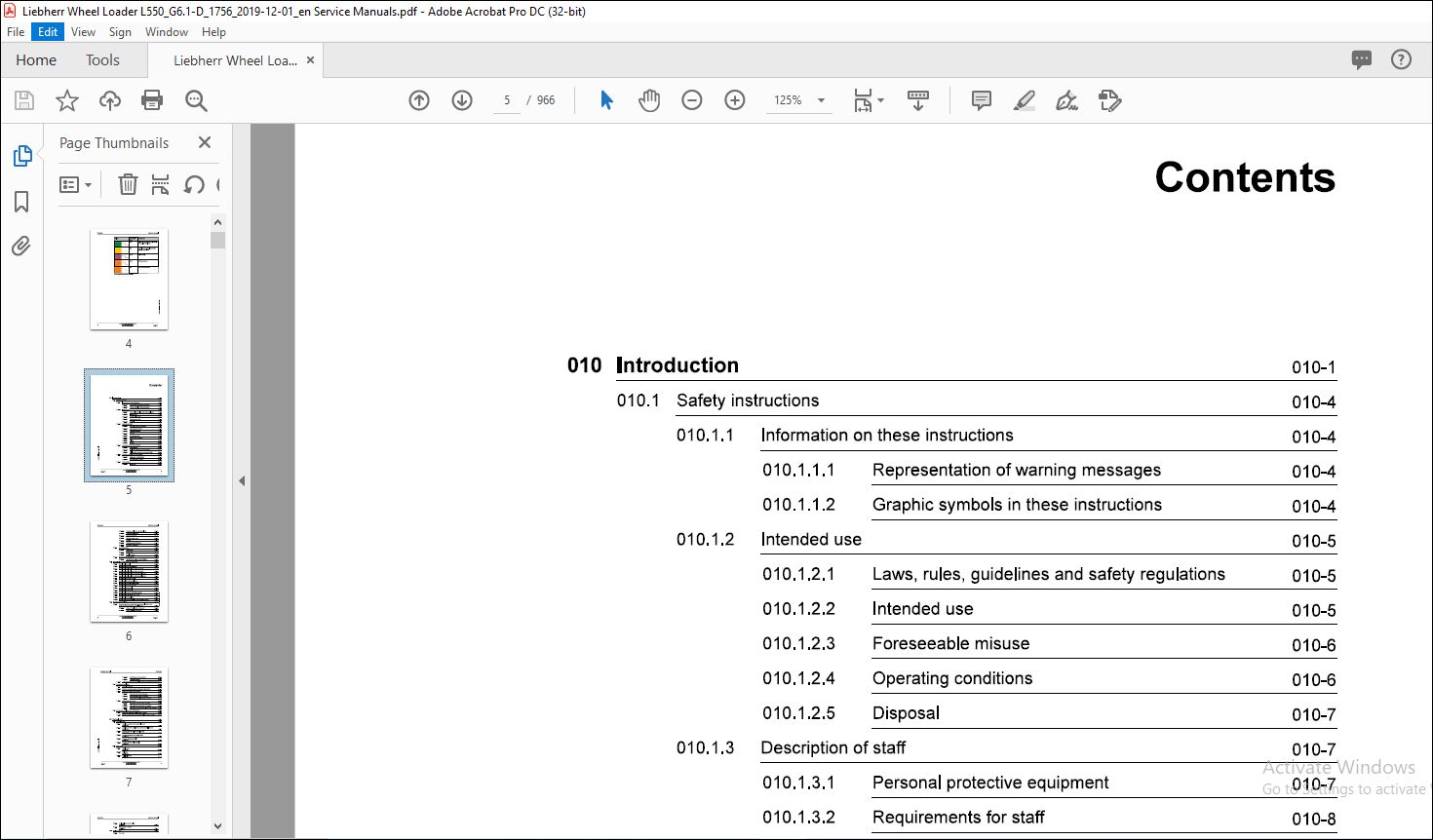Viewport: 1433px width, 840px height.
Task: Open the File menu
Action: pyautogui.click(x=16, y=32)
